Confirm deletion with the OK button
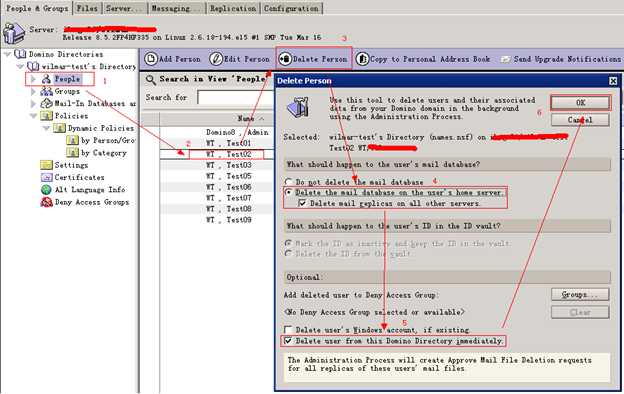This screenshot has width=624, height=394. (x=580, y=103)
